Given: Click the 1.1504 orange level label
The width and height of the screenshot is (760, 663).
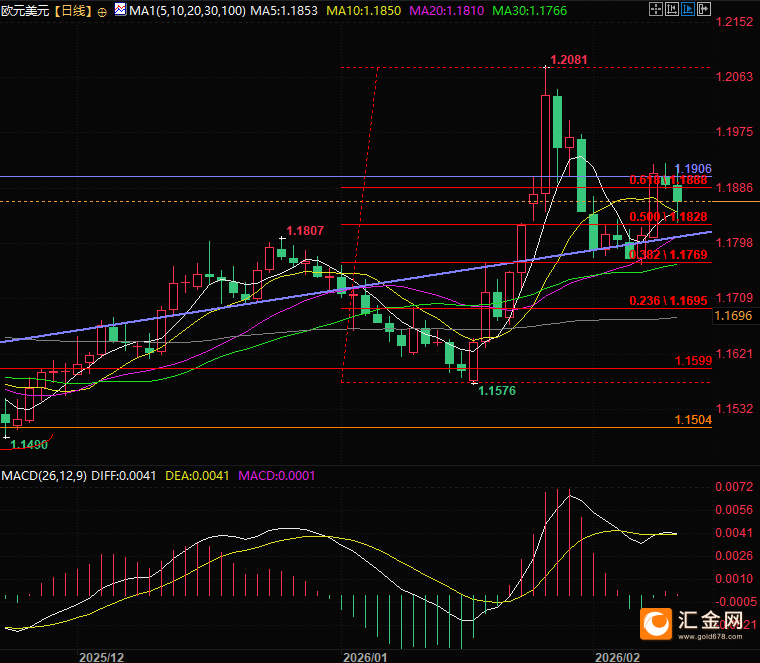Looking at the screenshot, I should tap(693, 420).
